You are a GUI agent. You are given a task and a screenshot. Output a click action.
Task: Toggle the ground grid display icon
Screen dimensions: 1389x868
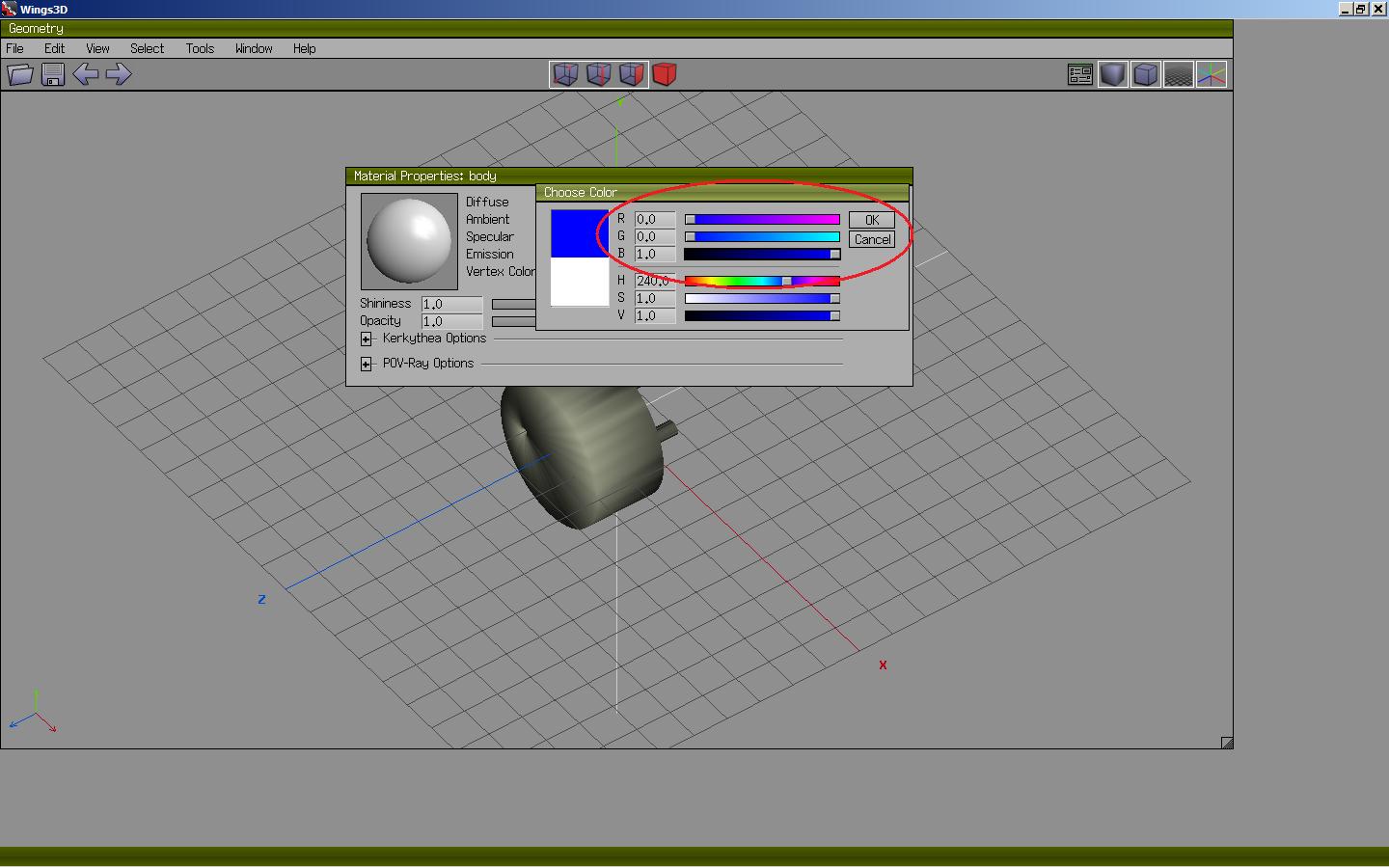[1178, 74]
